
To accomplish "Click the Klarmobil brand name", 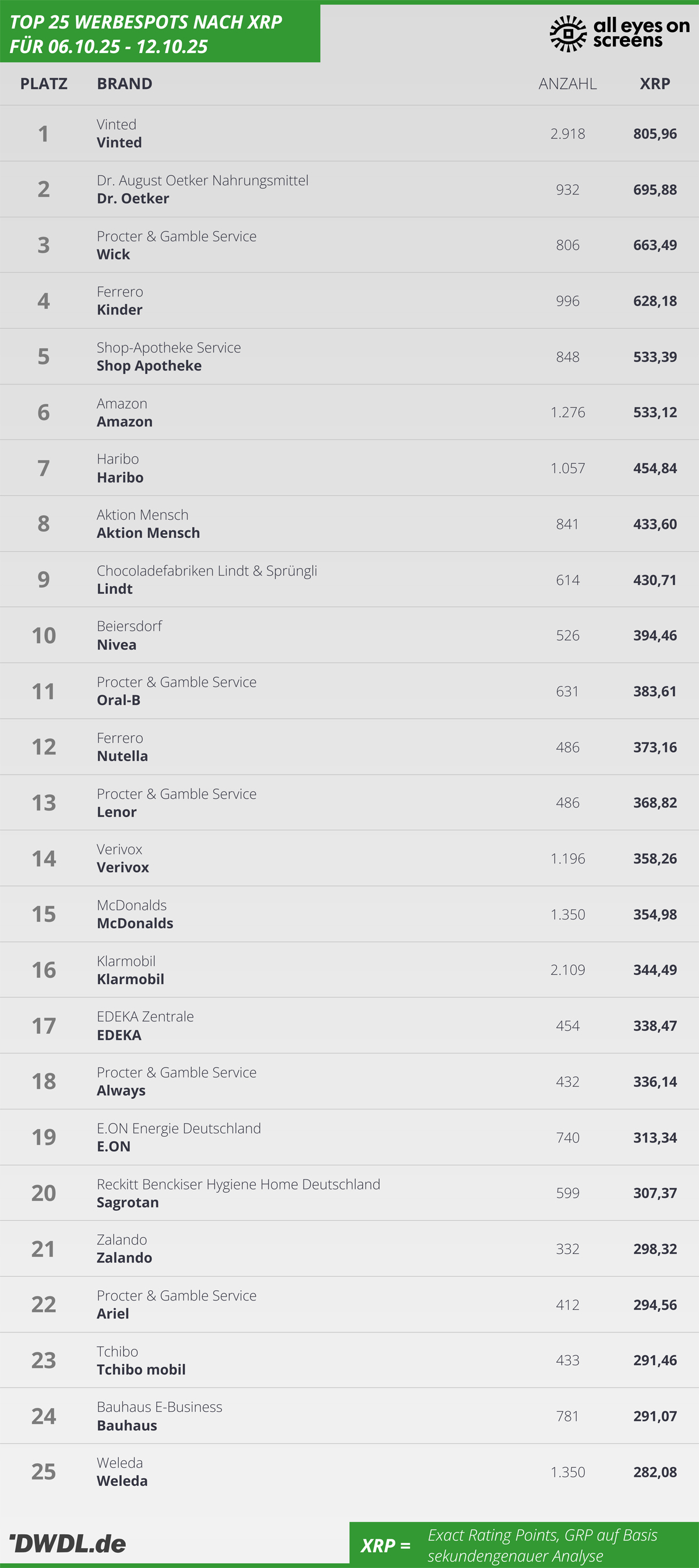I will [x=131, y=979].
